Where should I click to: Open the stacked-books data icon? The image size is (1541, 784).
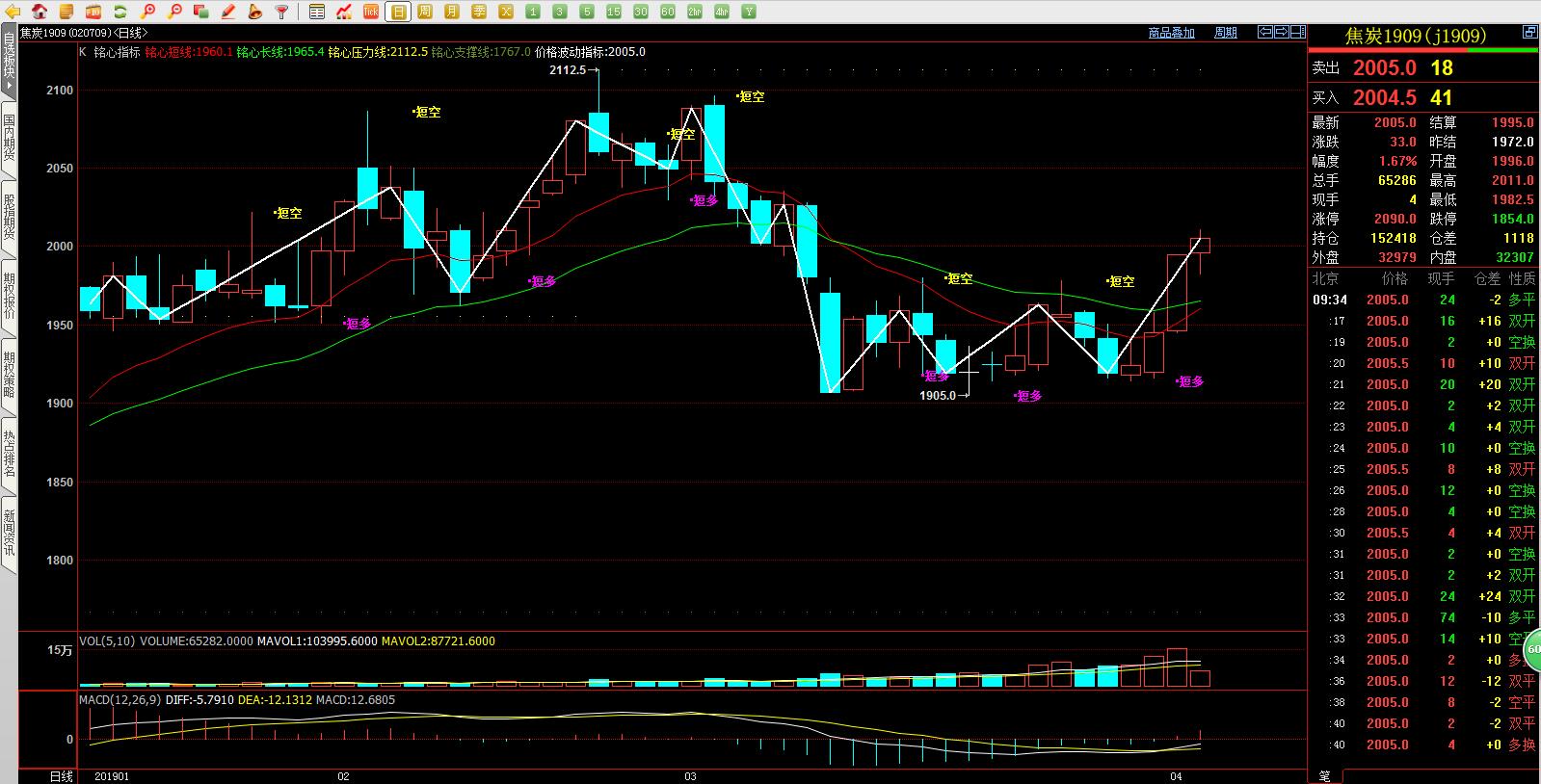tap(66, 12)
